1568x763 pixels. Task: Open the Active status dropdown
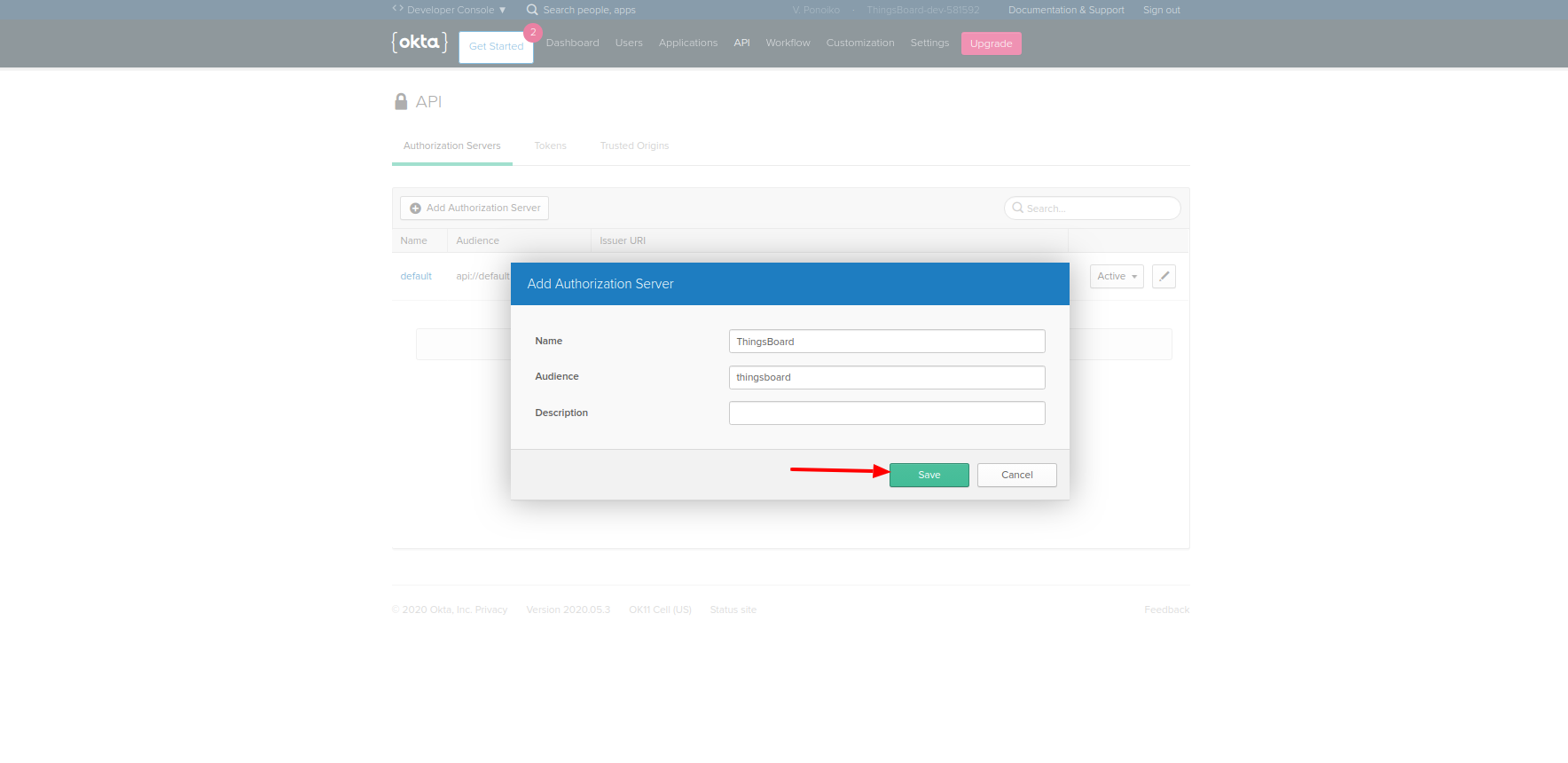point(1116,276)
